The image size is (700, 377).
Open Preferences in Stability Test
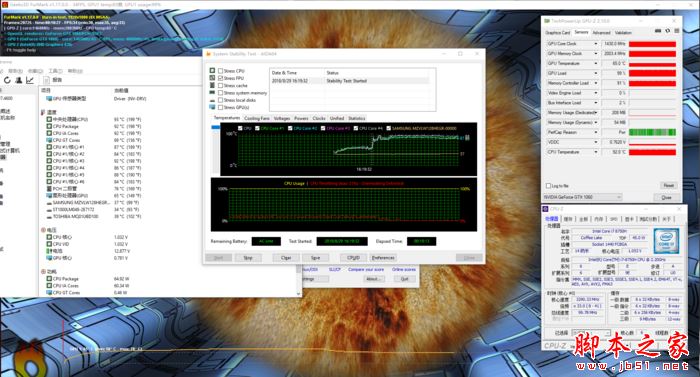pos(383,258)
